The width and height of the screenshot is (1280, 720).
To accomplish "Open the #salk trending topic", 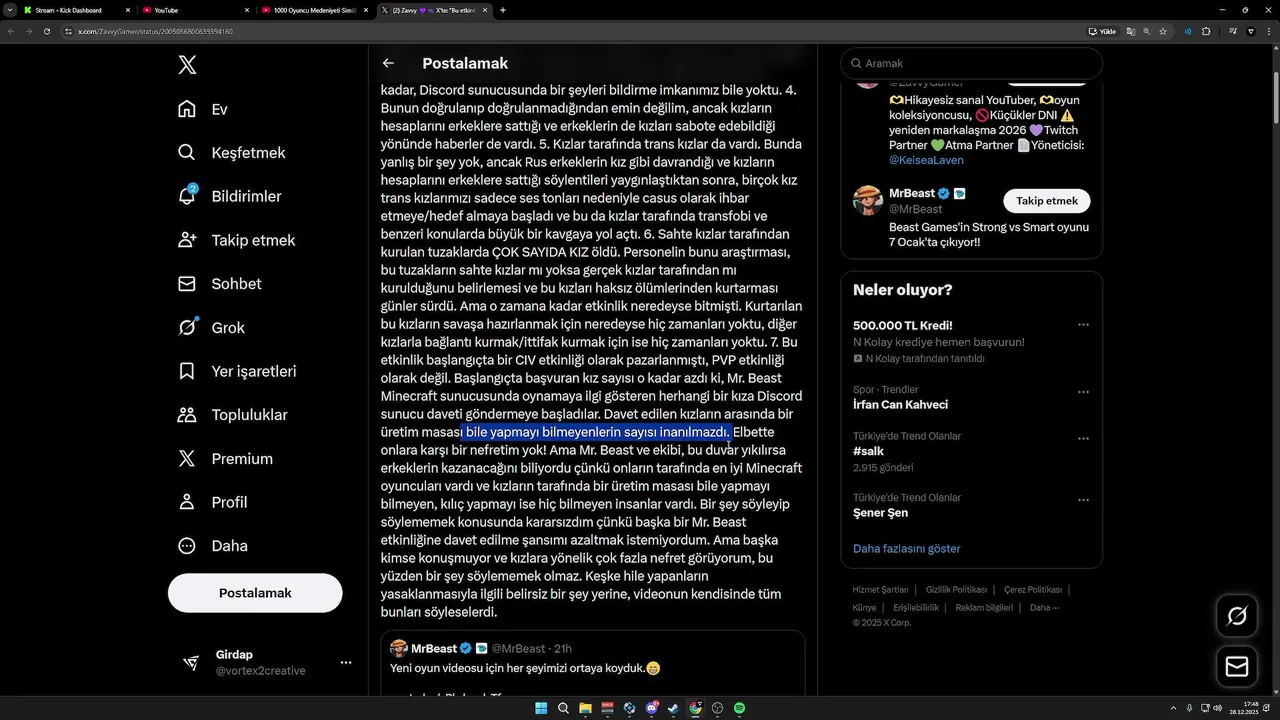I will 868,451.
